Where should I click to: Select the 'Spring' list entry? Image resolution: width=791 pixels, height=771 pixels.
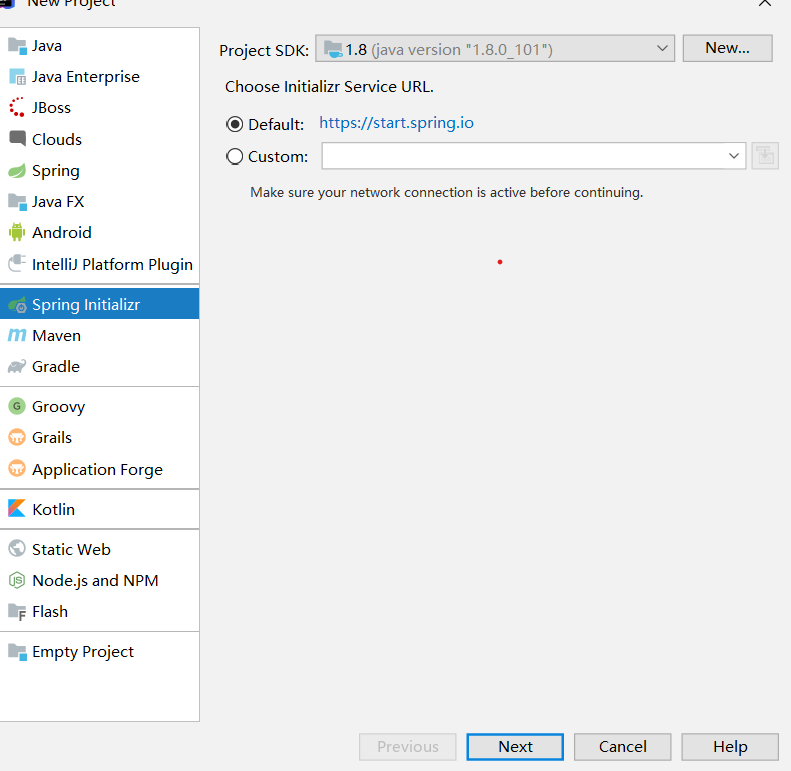coord(99,171)
